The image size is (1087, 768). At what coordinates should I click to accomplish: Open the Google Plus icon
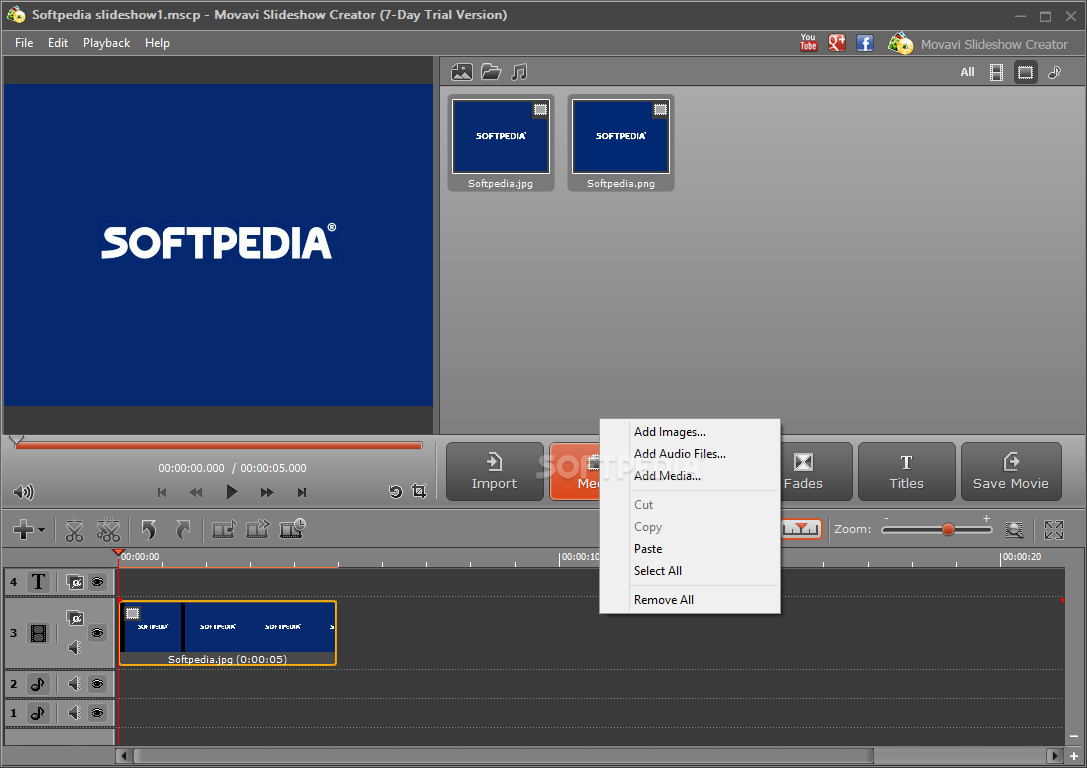[837, 43]
